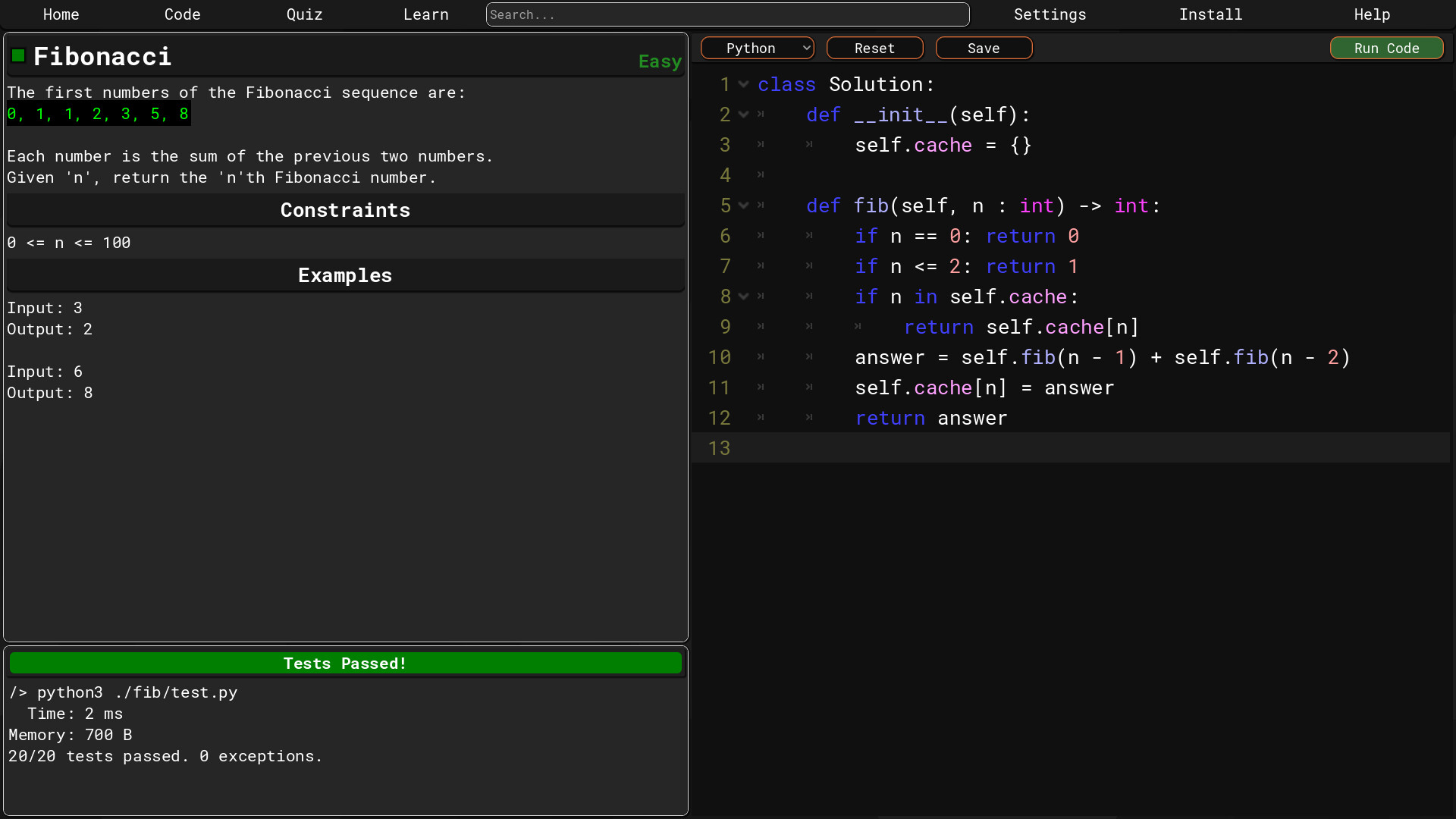Click the green Tests Passed banner
The width and height of the screenshot is (1456, 819).
pos(345,663)
